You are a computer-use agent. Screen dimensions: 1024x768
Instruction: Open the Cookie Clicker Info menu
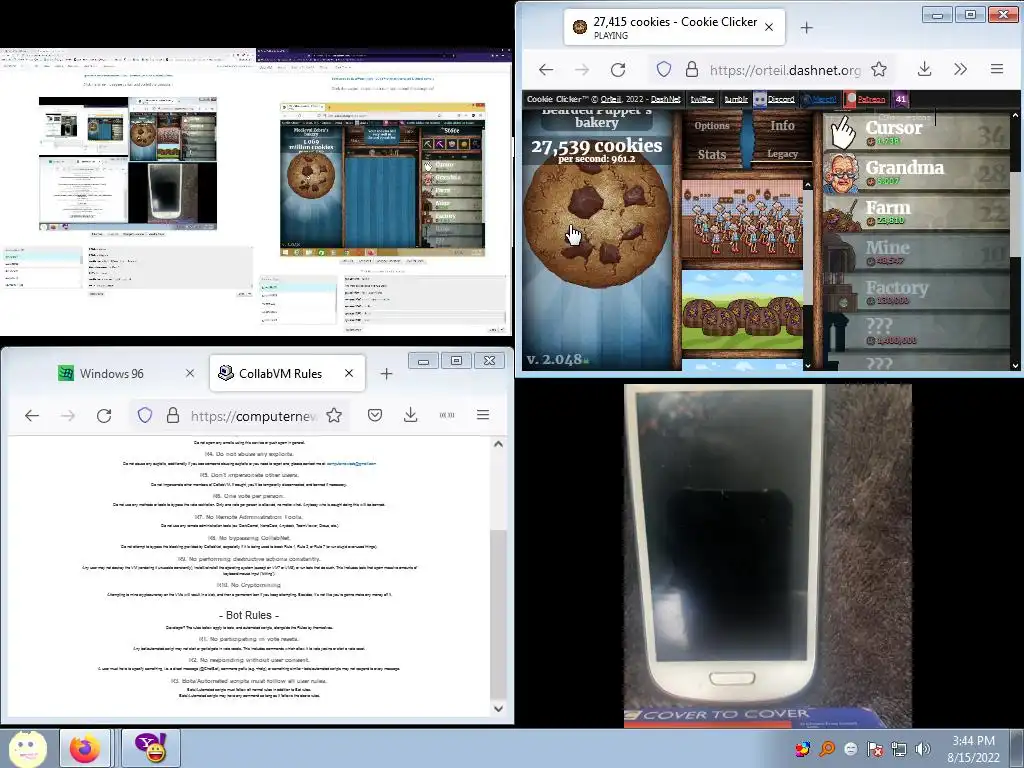pyautogui.click(x=782, y=125)
